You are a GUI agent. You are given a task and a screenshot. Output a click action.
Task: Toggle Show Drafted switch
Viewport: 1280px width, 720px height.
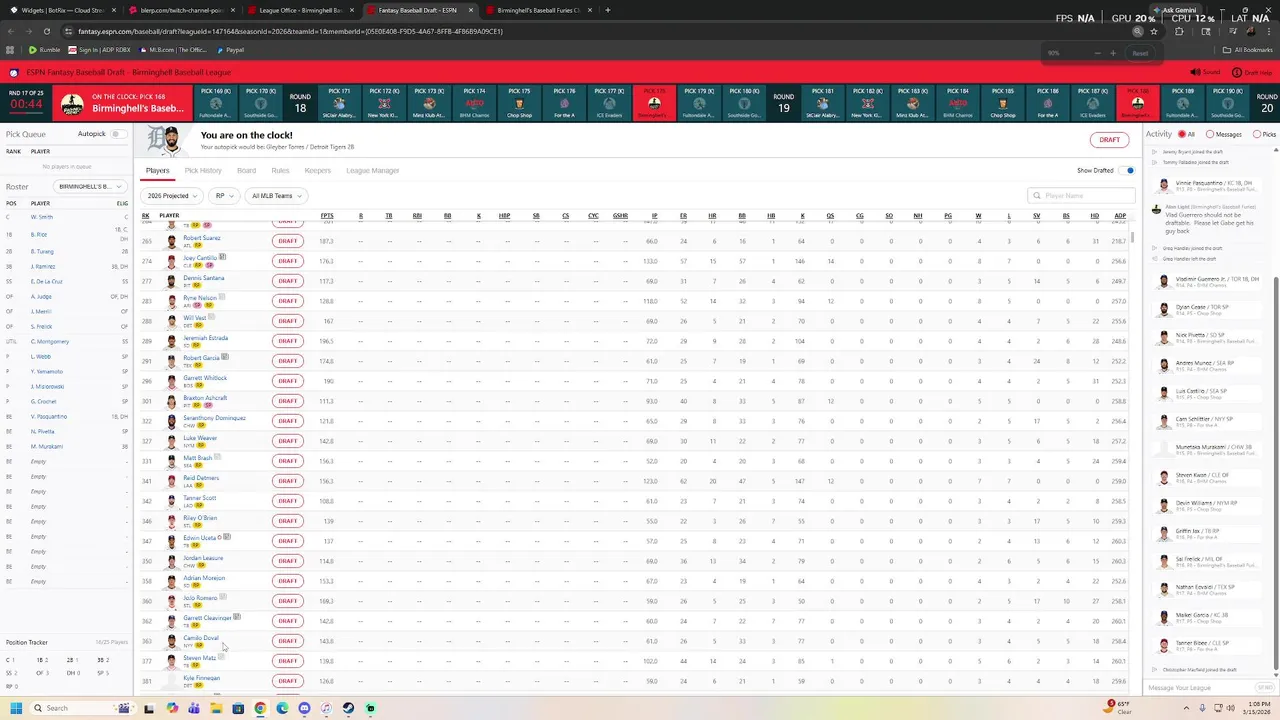point(1127,171)
